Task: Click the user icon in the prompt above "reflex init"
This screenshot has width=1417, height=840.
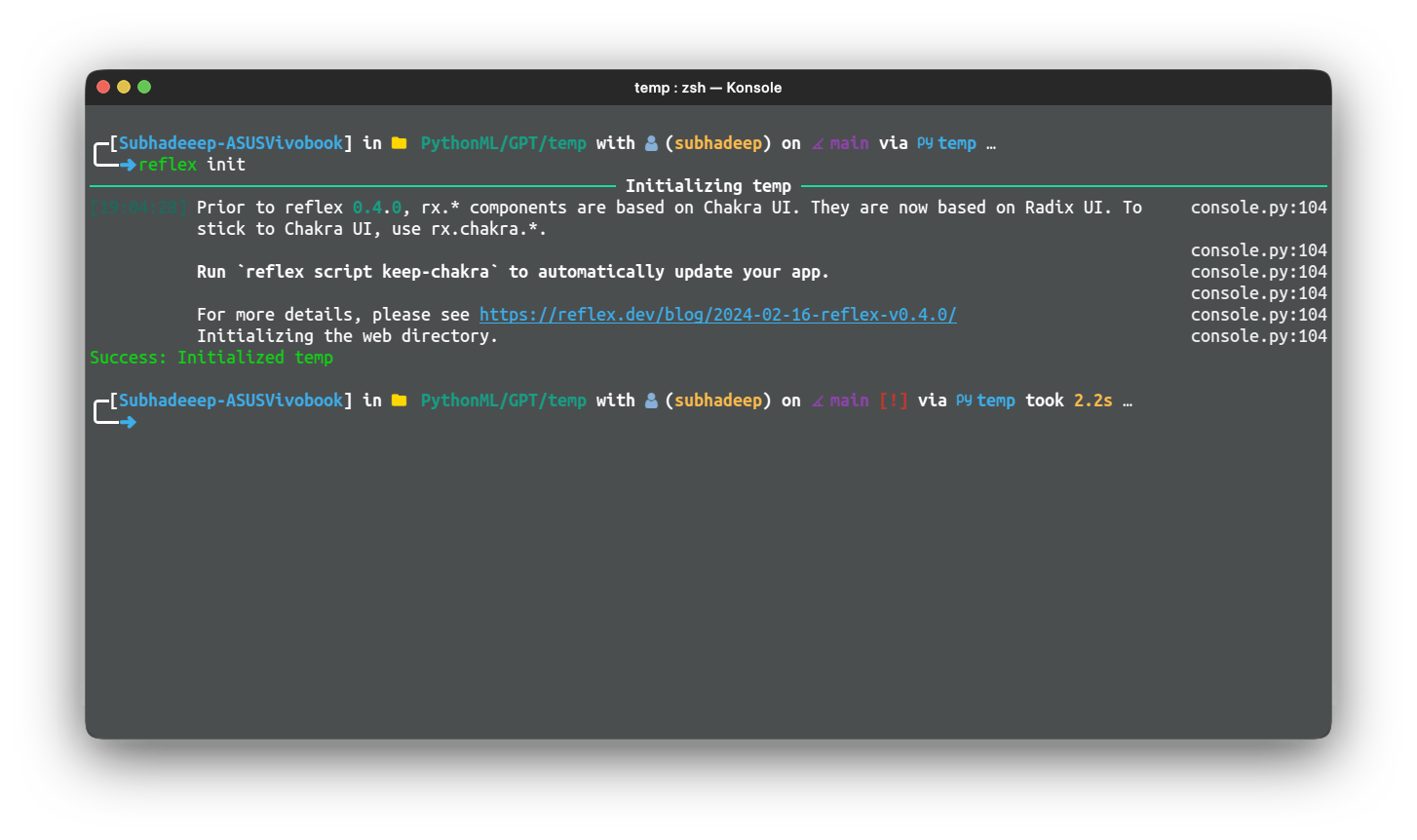Action: click(x=651, y=143)
